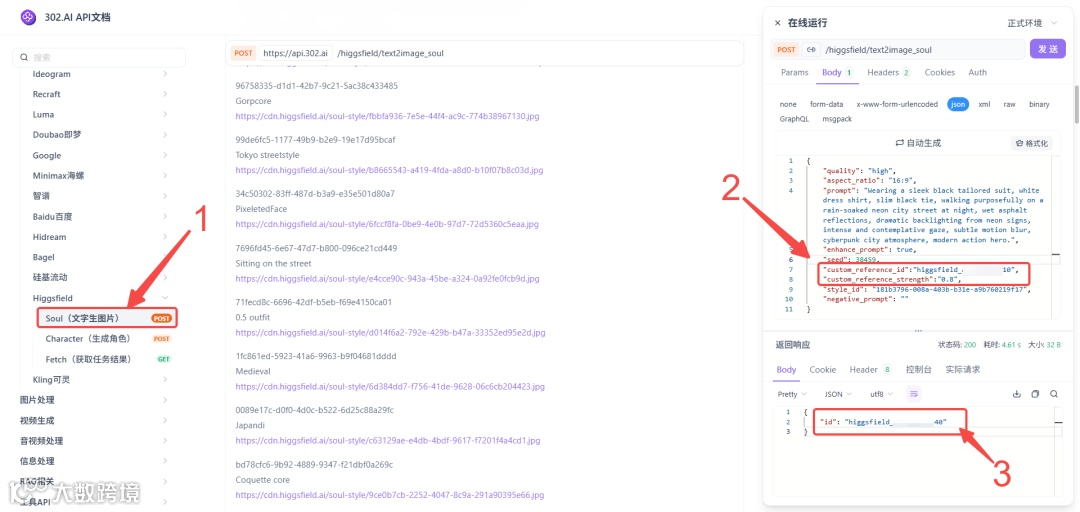Viewport: 1080px width, 512px height.
Task: Expand the 信息处理 category
Action: click(93, 461)
